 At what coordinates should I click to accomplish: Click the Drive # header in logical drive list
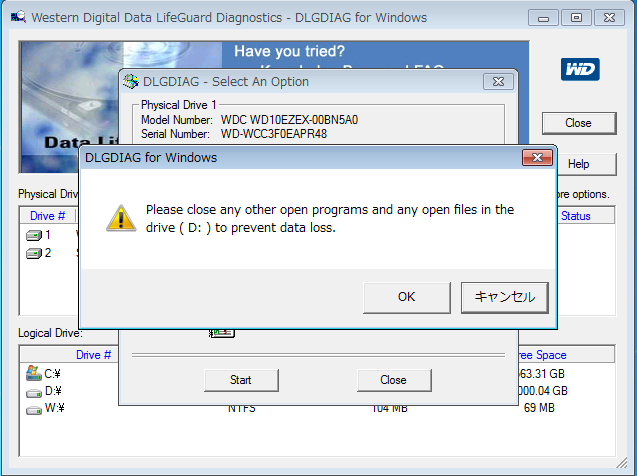(93, 355)
